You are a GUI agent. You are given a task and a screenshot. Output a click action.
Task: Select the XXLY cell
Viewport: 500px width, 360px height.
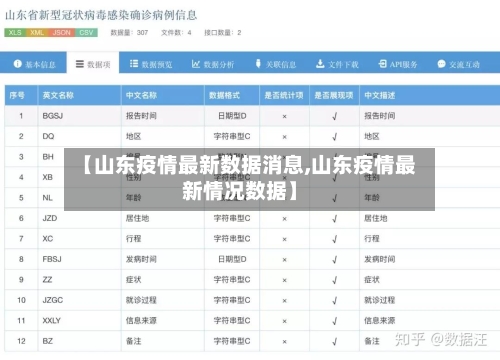[79, 321]
